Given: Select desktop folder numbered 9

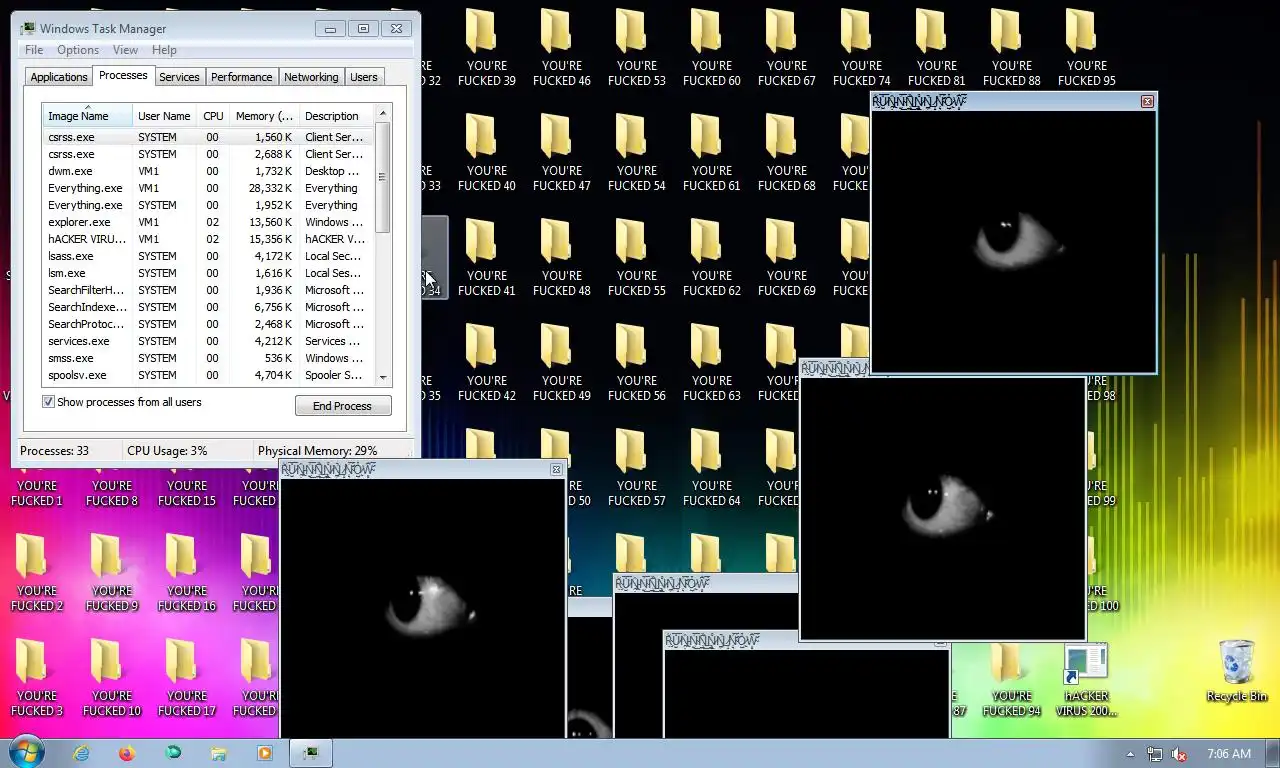Looking at the screenshot, I should tap(111, 572).
